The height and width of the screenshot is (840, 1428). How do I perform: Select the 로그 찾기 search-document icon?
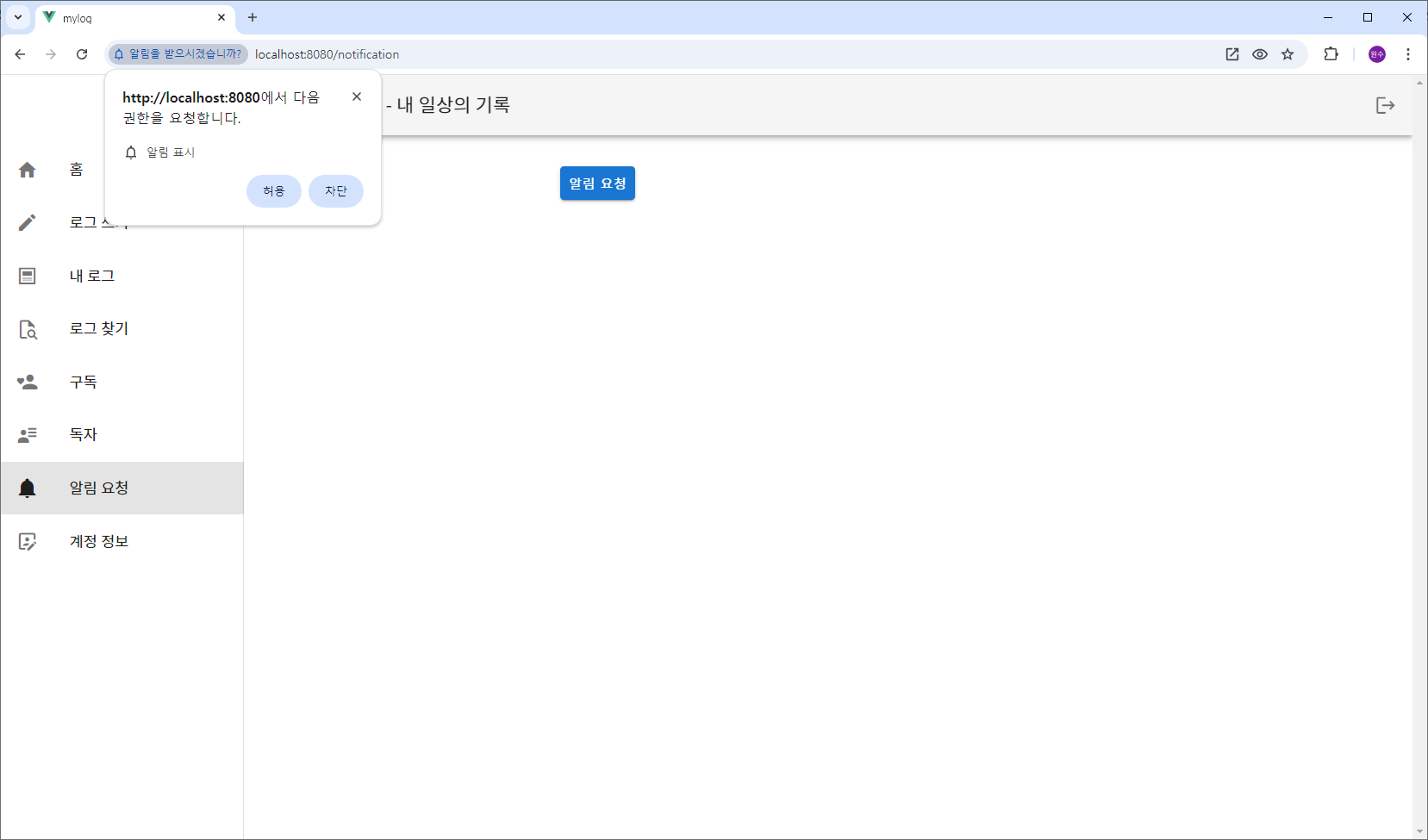27,328
